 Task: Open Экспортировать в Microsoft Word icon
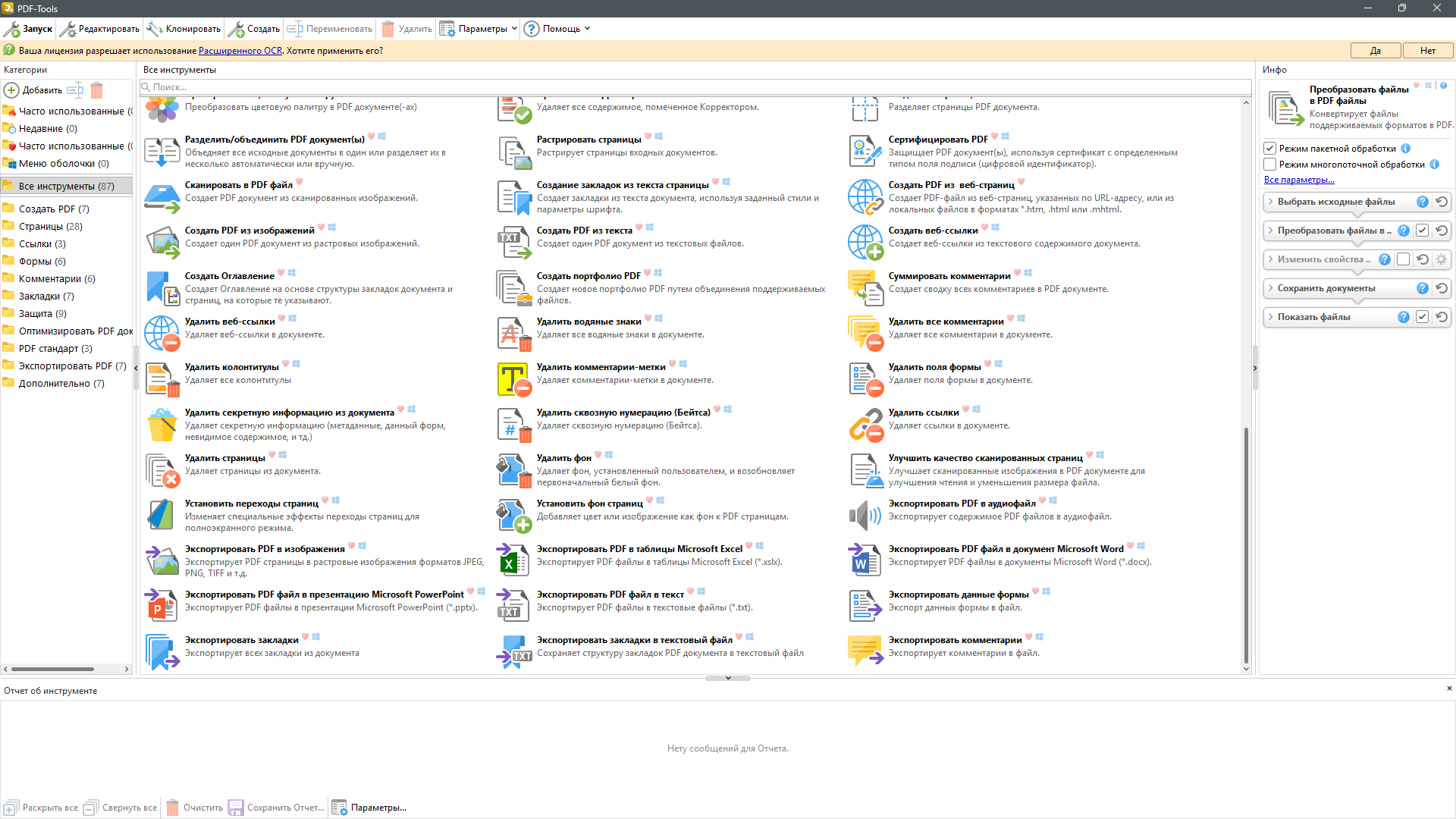tap(866, 561)
